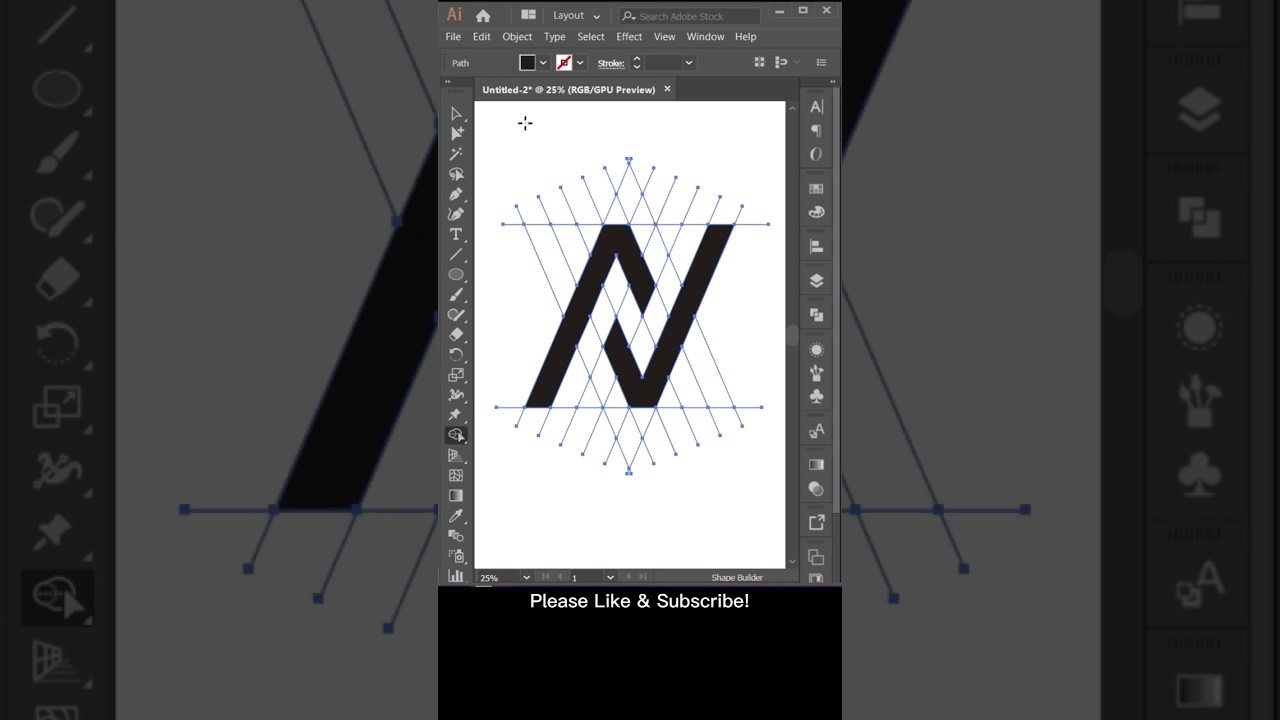Open the Layers panel icon
1280x720 pixels.
[x=816, y=281]
